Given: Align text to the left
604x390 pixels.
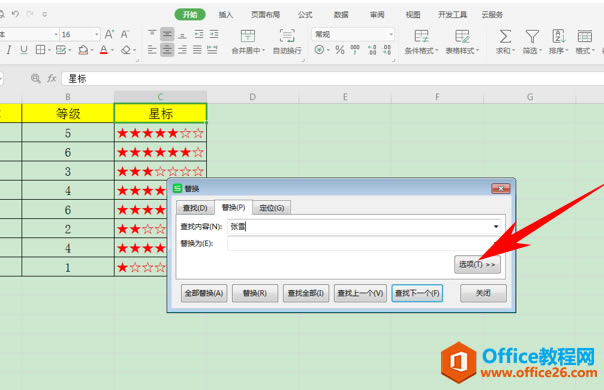Looking at the screenshot, I should pos(152,50).
